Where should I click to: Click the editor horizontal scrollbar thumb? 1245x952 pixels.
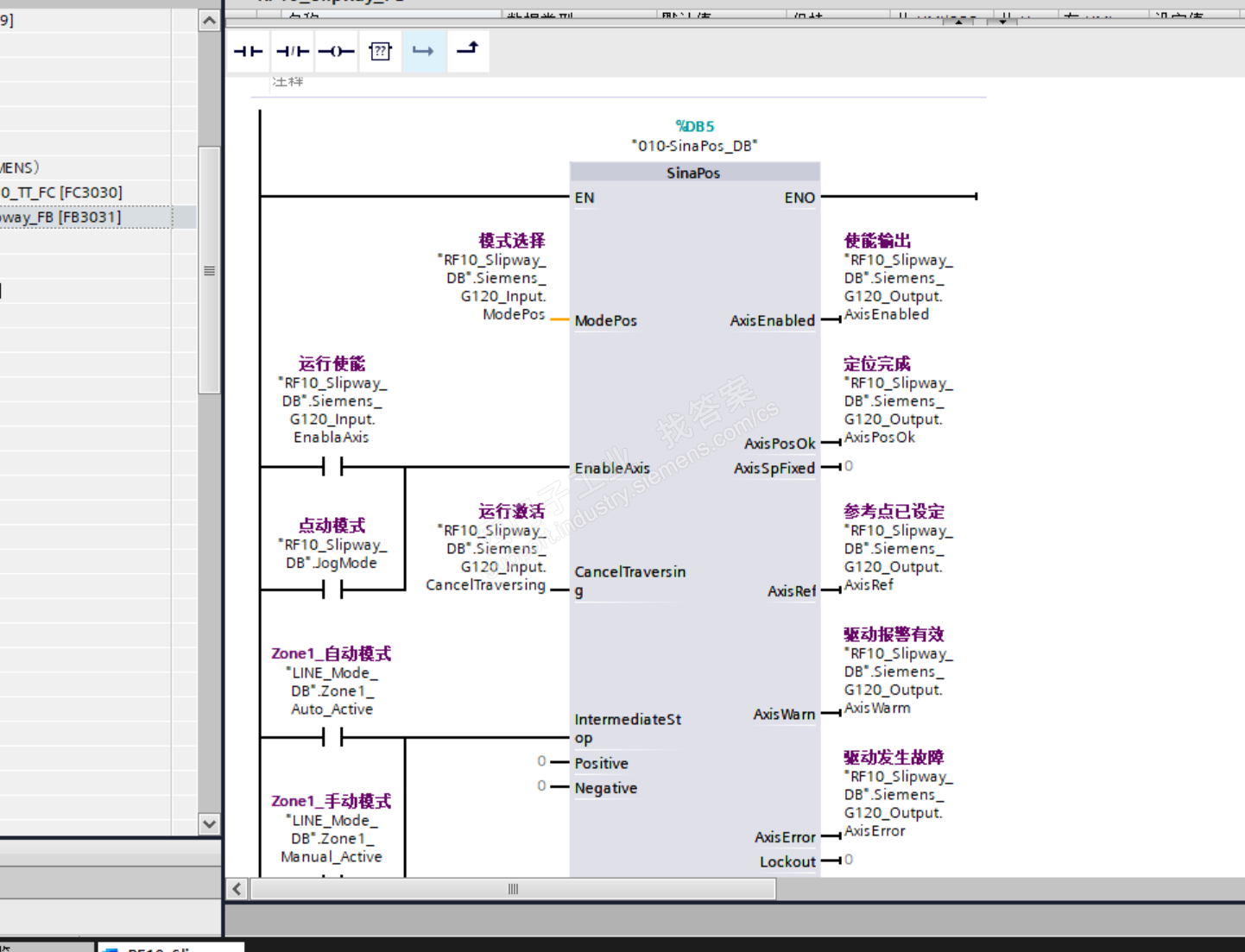coord(513,889)
